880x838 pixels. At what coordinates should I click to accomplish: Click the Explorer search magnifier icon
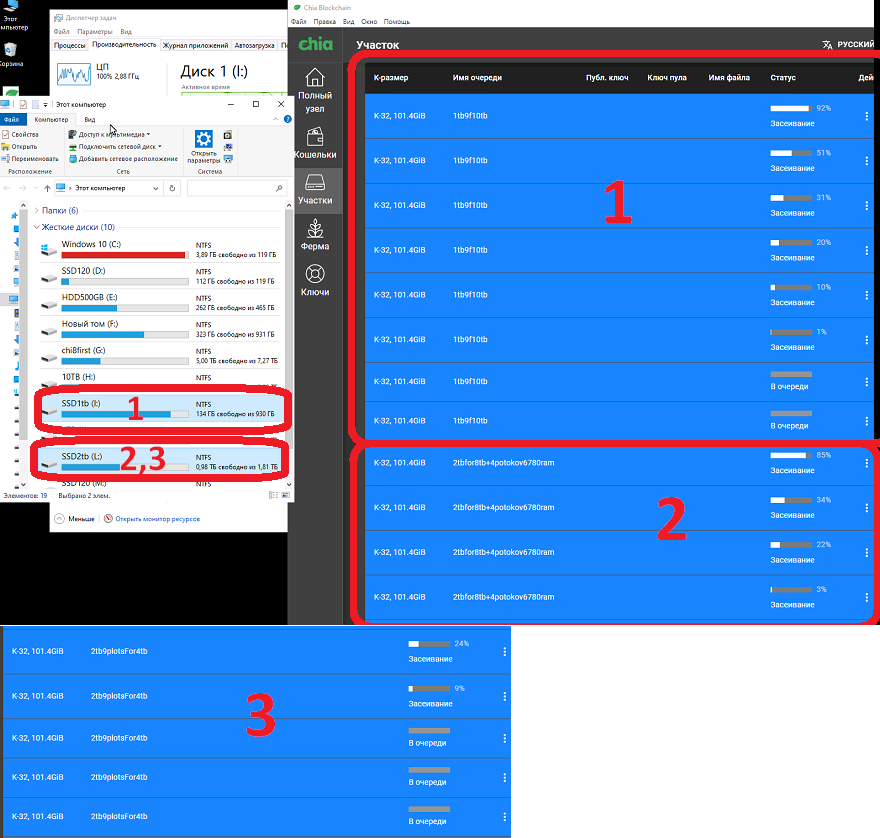pos(279,188)
